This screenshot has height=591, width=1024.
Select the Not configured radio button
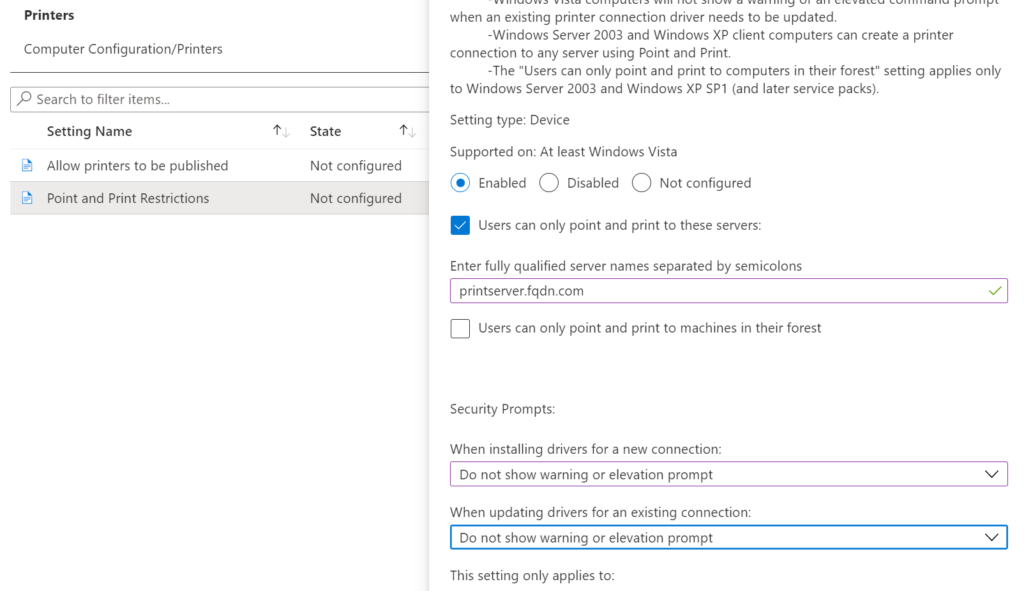(641, 183)
